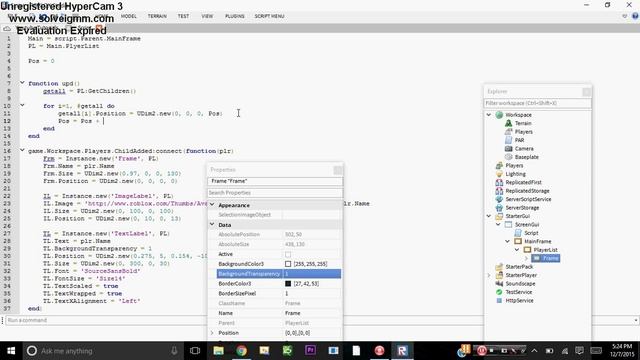
Task: Show hidden system tray icons
Action: tap(534, 351)
